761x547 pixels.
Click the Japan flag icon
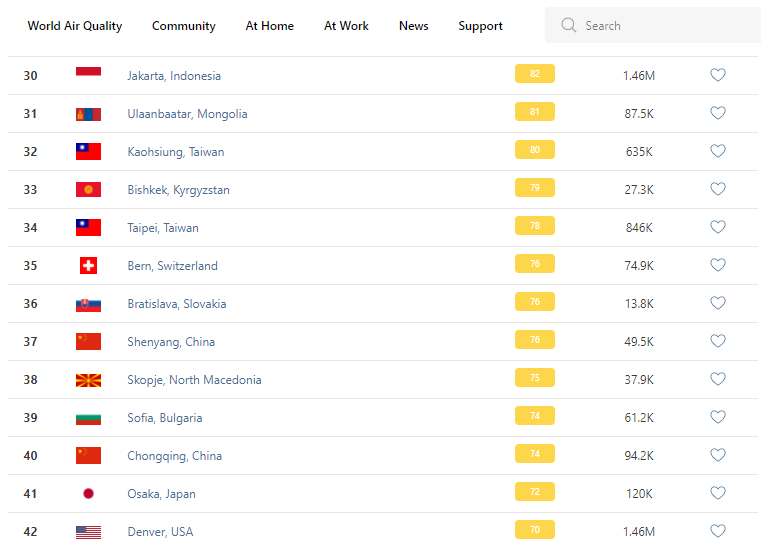point(88,493)
